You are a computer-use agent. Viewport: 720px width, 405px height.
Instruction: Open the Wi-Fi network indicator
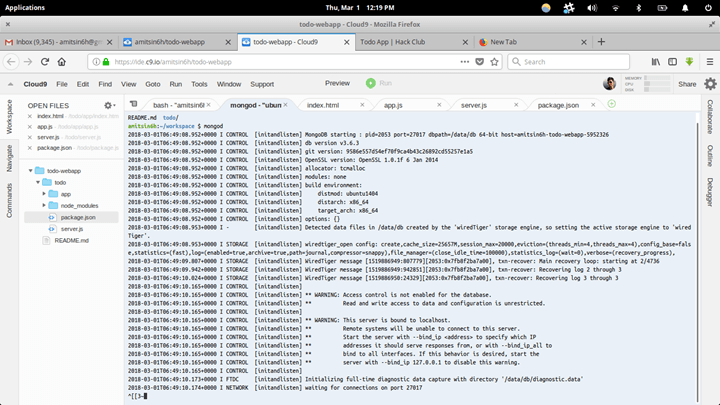tap(616, 8)
